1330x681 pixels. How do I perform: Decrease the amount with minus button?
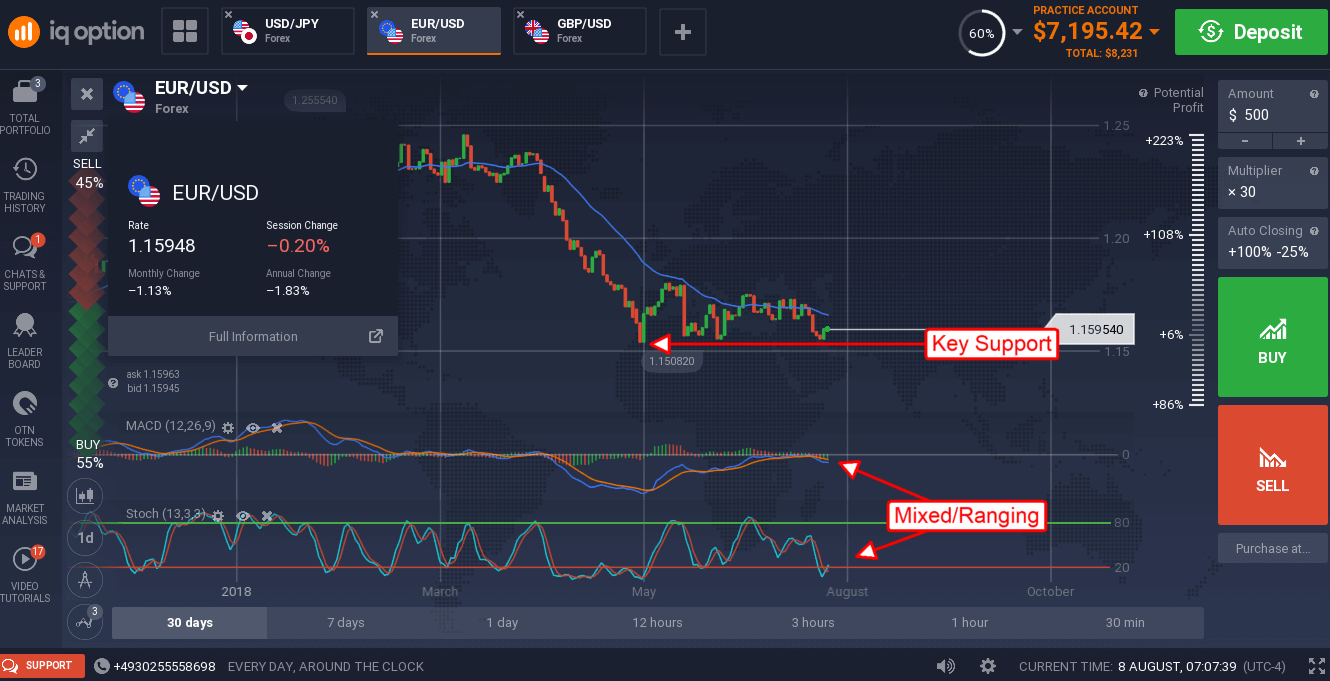point(1243,141)
